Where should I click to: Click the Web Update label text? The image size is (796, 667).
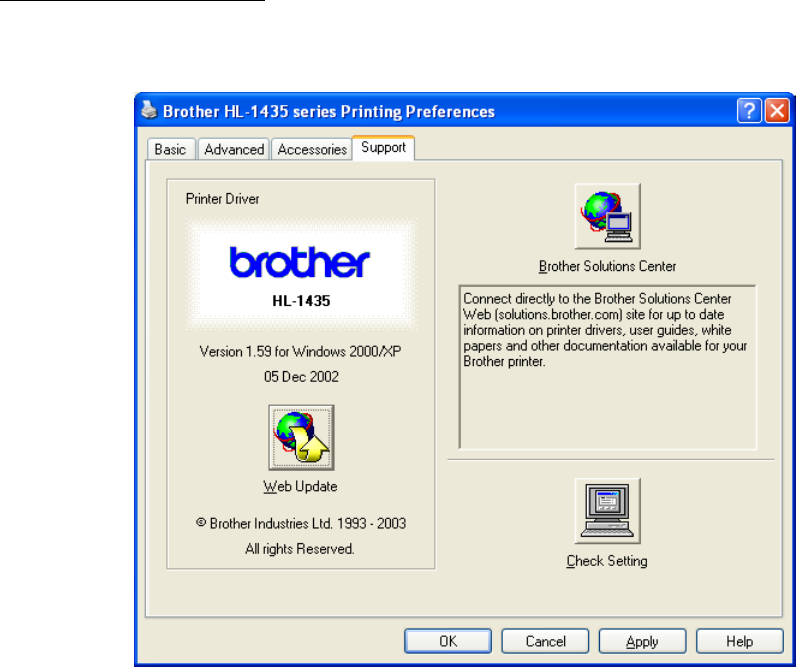pyautogui.click(x=300, y=486)
